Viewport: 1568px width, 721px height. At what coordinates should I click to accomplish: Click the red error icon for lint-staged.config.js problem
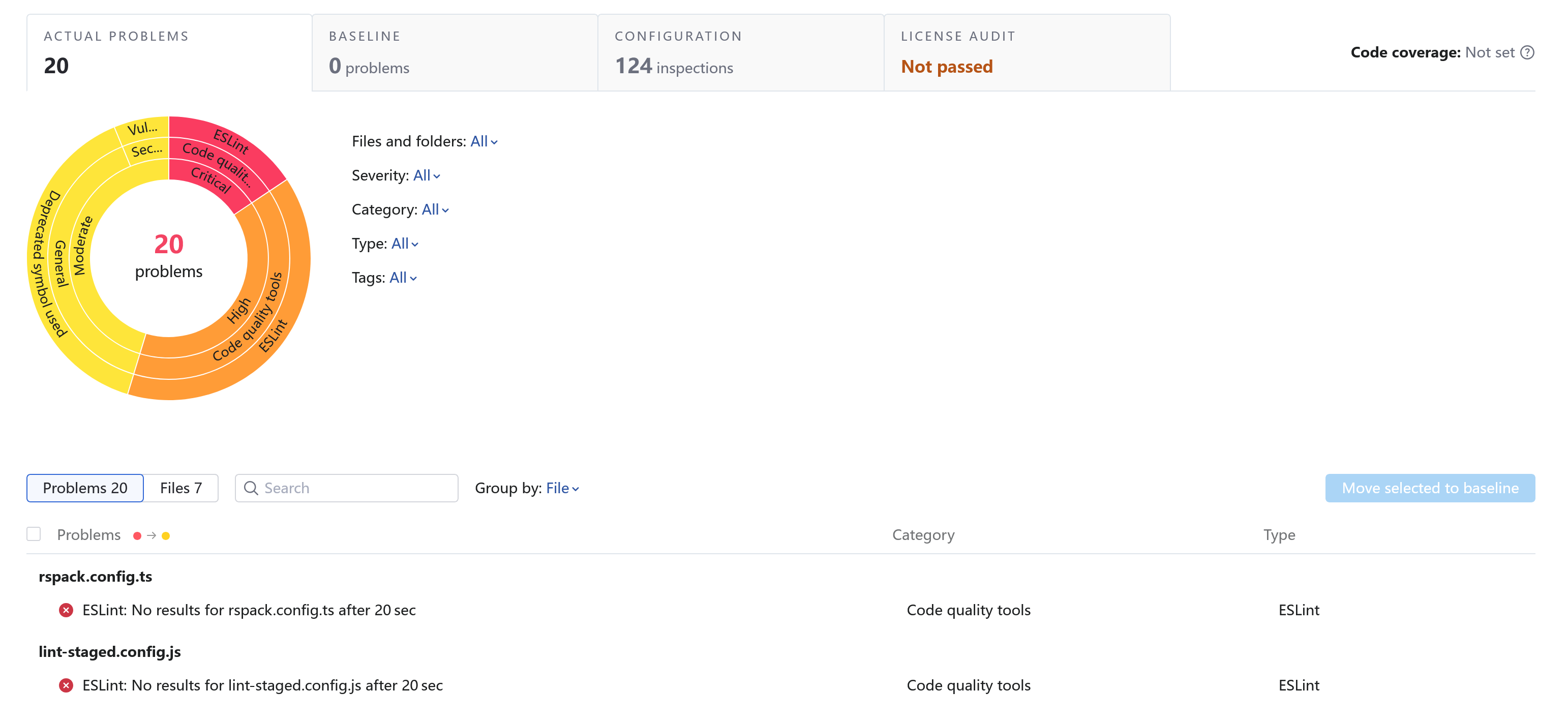click(66, 685)
